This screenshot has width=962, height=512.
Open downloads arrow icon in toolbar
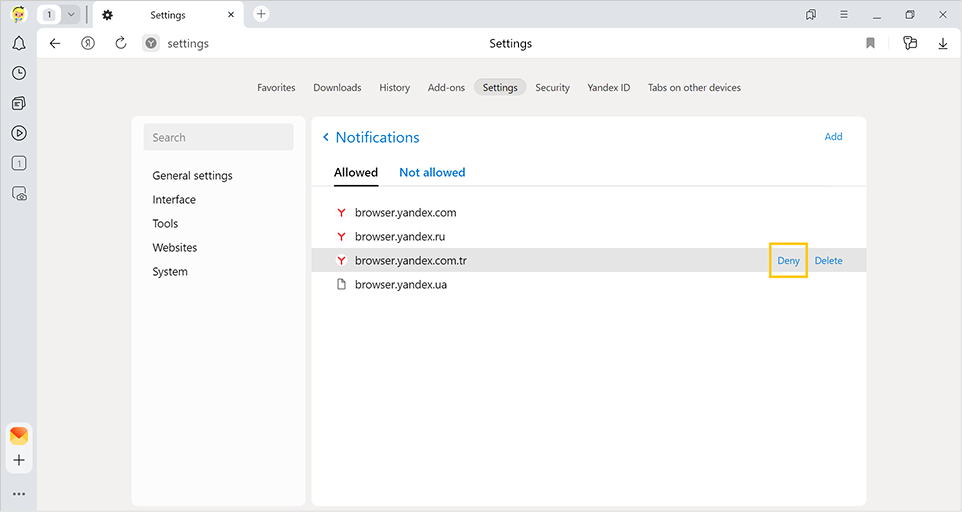pos(942,43)
